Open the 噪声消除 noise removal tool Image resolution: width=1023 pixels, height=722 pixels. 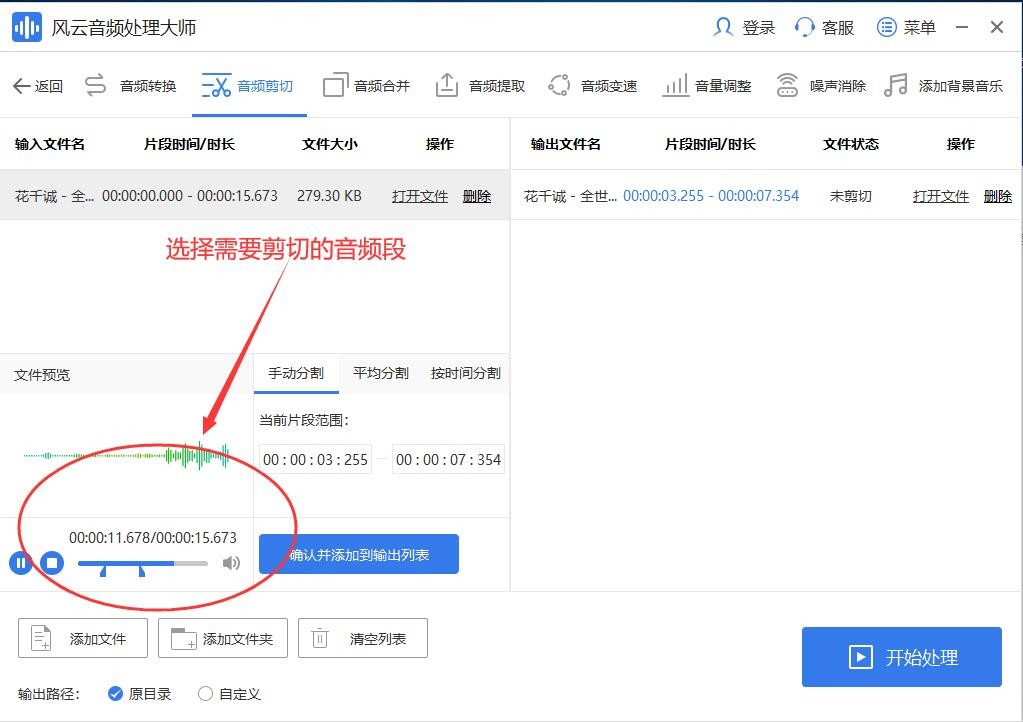[818, 86]
